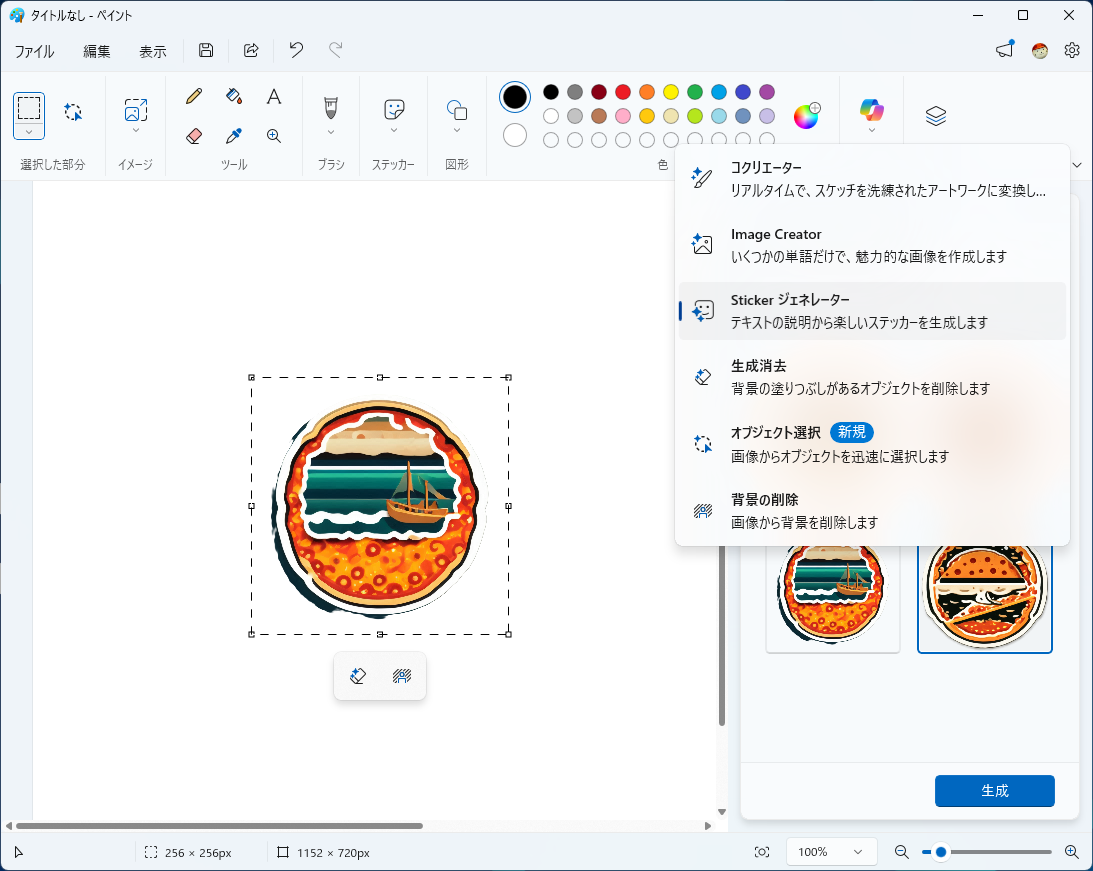Select the Magnifier tool
Screen dimensions: 1093x871
[274, 136]
